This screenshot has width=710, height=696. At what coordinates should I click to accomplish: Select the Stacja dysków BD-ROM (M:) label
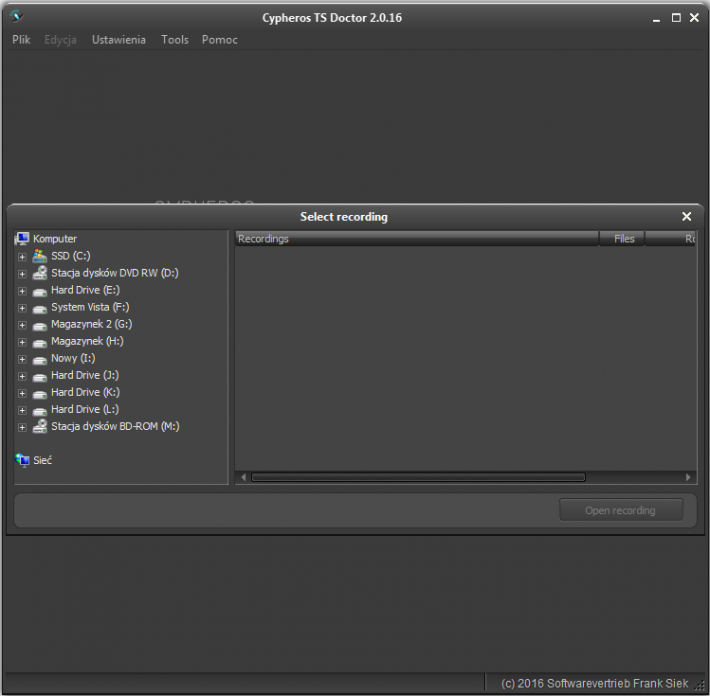click(x=115, y=426)
